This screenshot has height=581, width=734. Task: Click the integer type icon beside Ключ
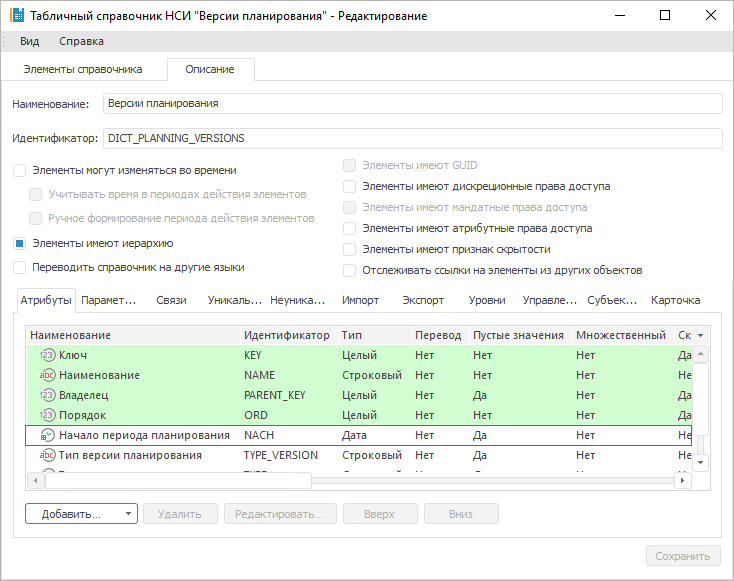pyautogui.click(x=47, y=355)
